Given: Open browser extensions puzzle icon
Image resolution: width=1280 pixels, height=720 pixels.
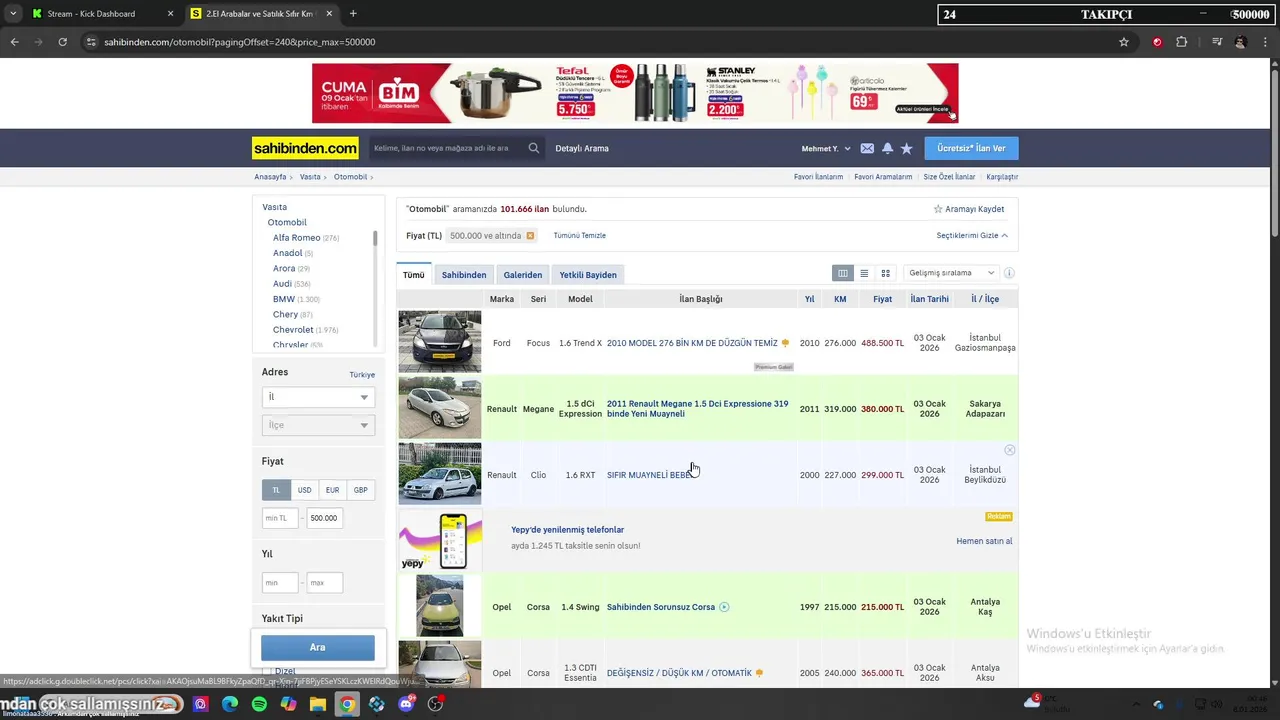Looking at the screenshot, I should pyautogui.click(x=1181, y=42).
